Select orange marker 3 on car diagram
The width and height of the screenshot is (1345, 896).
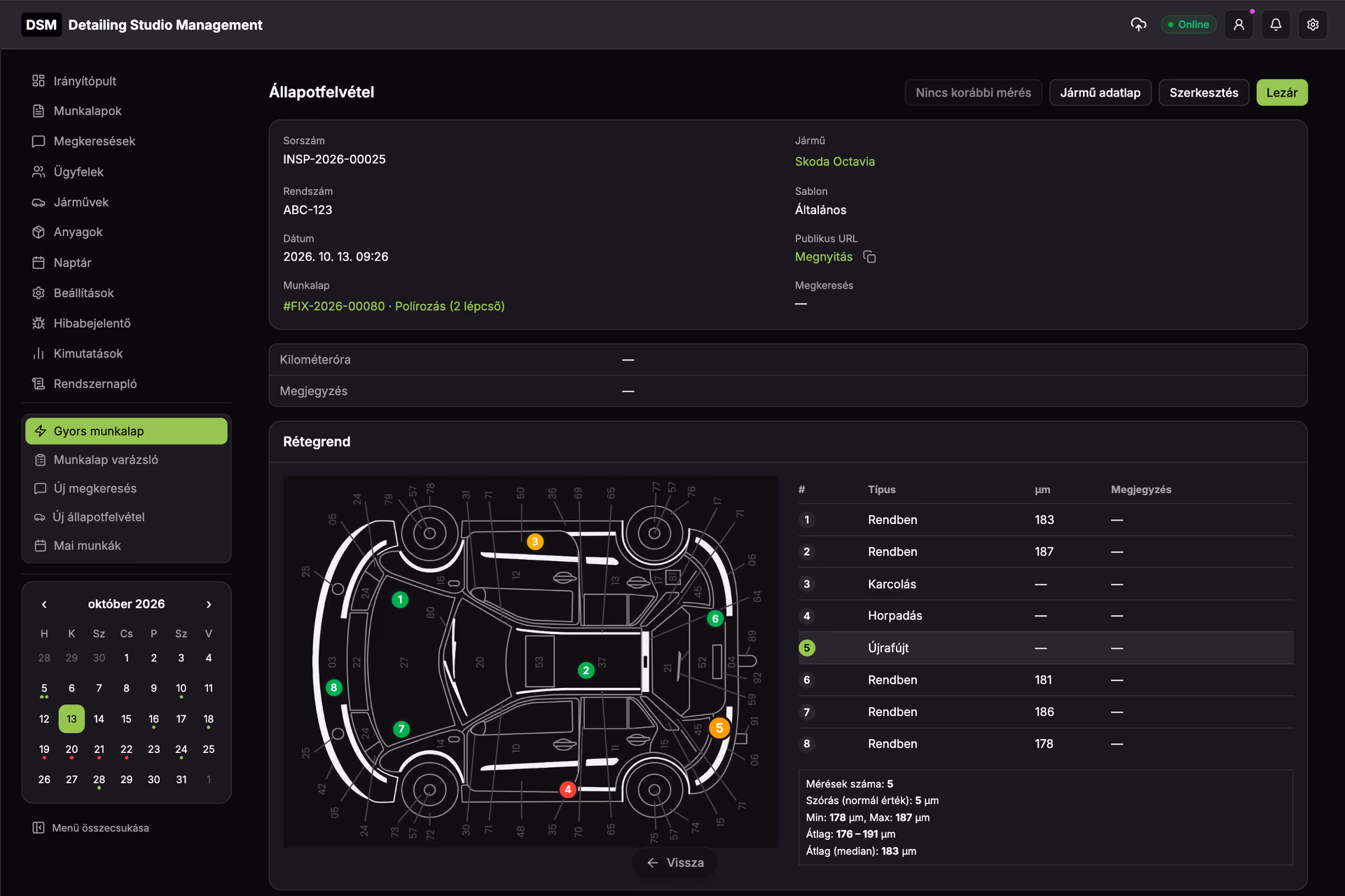535,542
